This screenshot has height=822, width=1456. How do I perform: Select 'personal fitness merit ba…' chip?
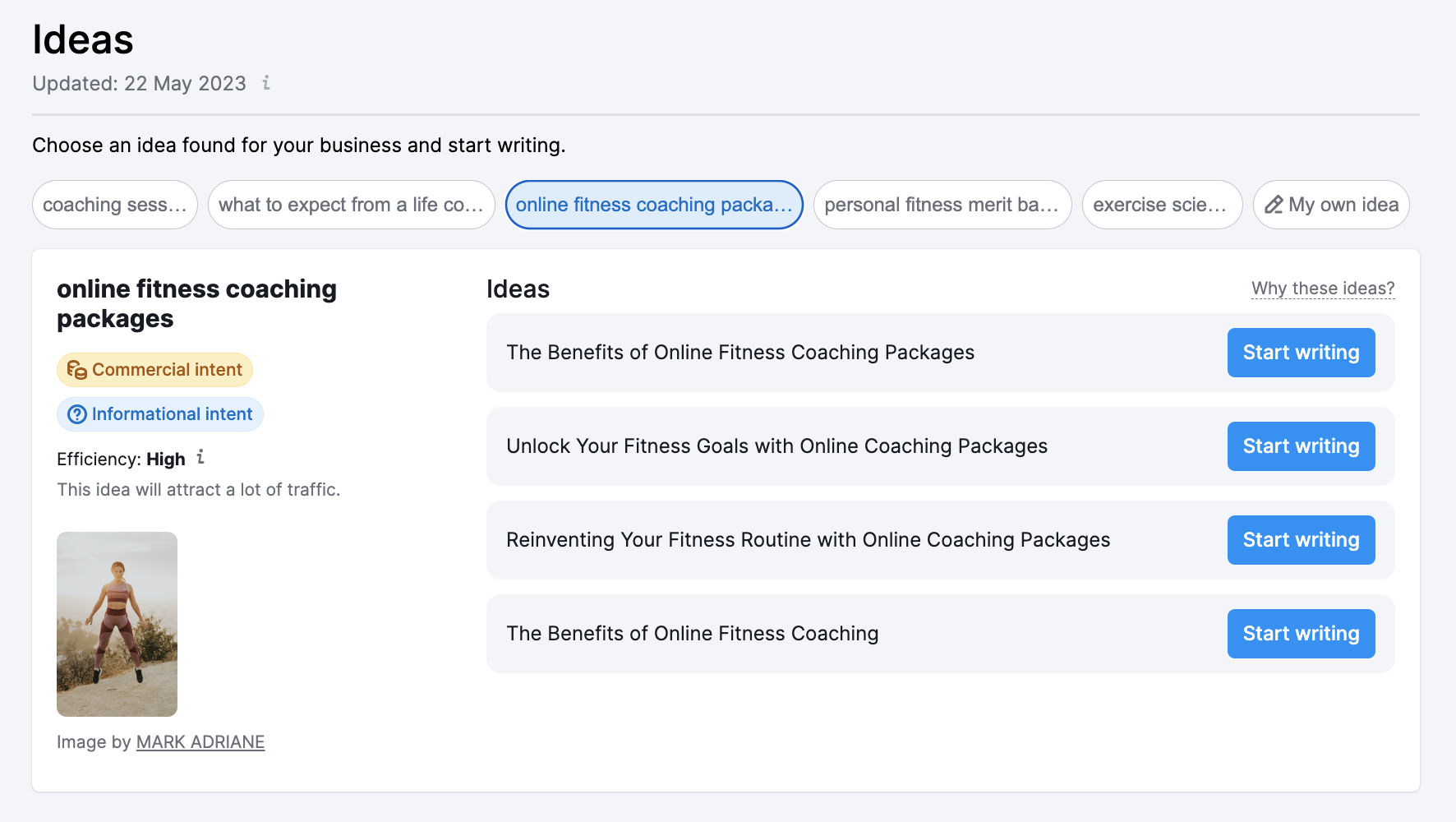coord(942,205)
